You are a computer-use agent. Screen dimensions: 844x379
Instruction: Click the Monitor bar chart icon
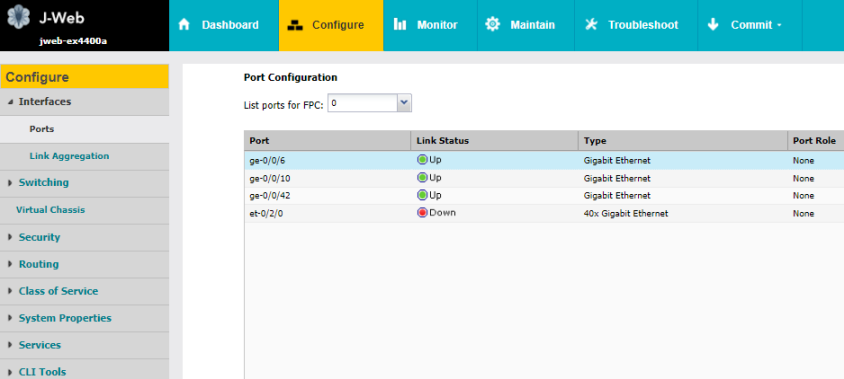click(400, 25)
